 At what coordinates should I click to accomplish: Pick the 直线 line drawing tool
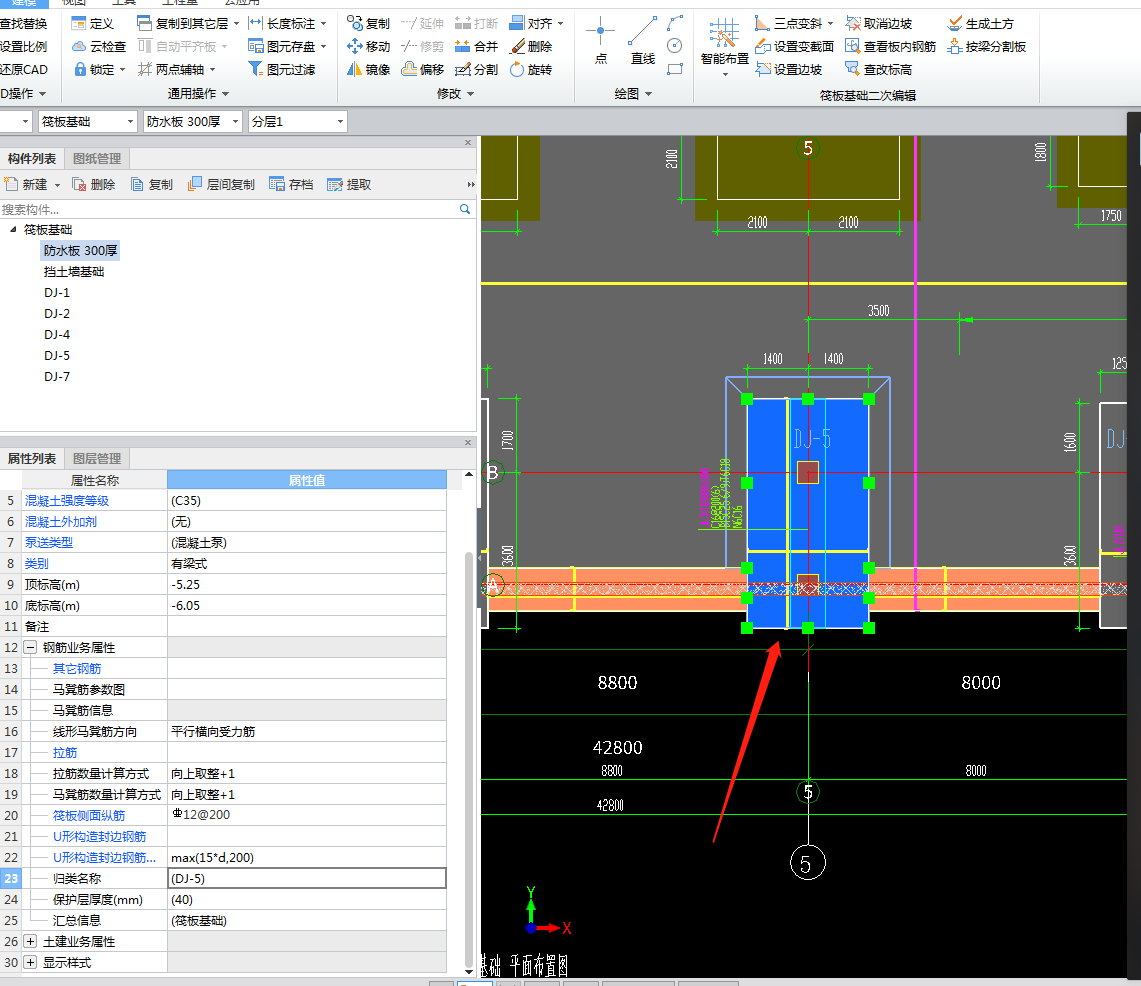(642, 41)
